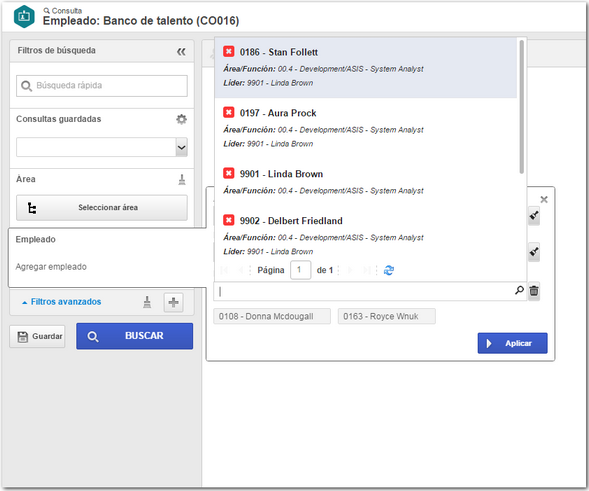The image size is (589, 491).
Task: Open saved queries settings gear
Action: tap(181, 119)
